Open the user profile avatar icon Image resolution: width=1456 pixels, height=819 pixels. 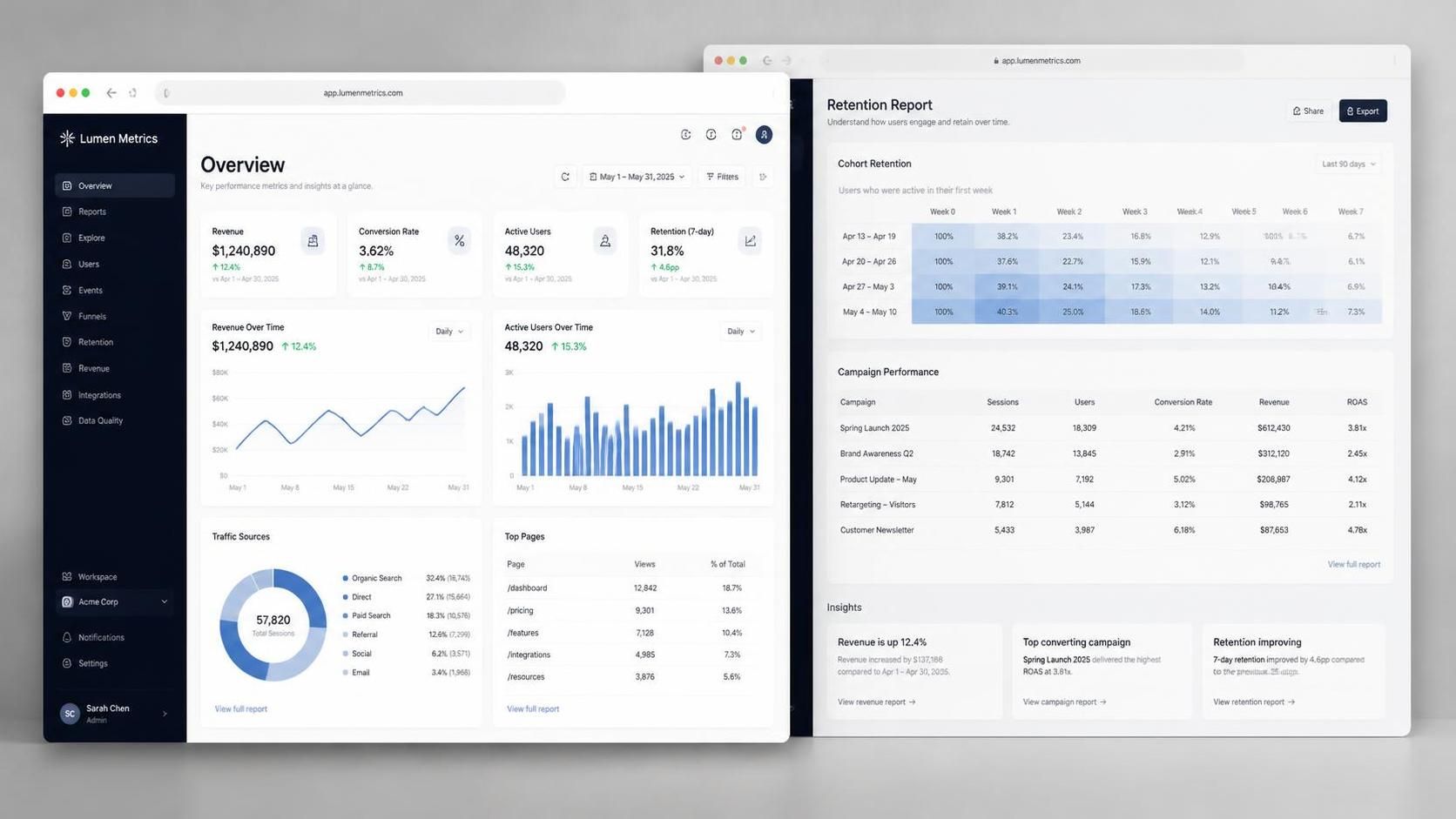pos(764,134)
